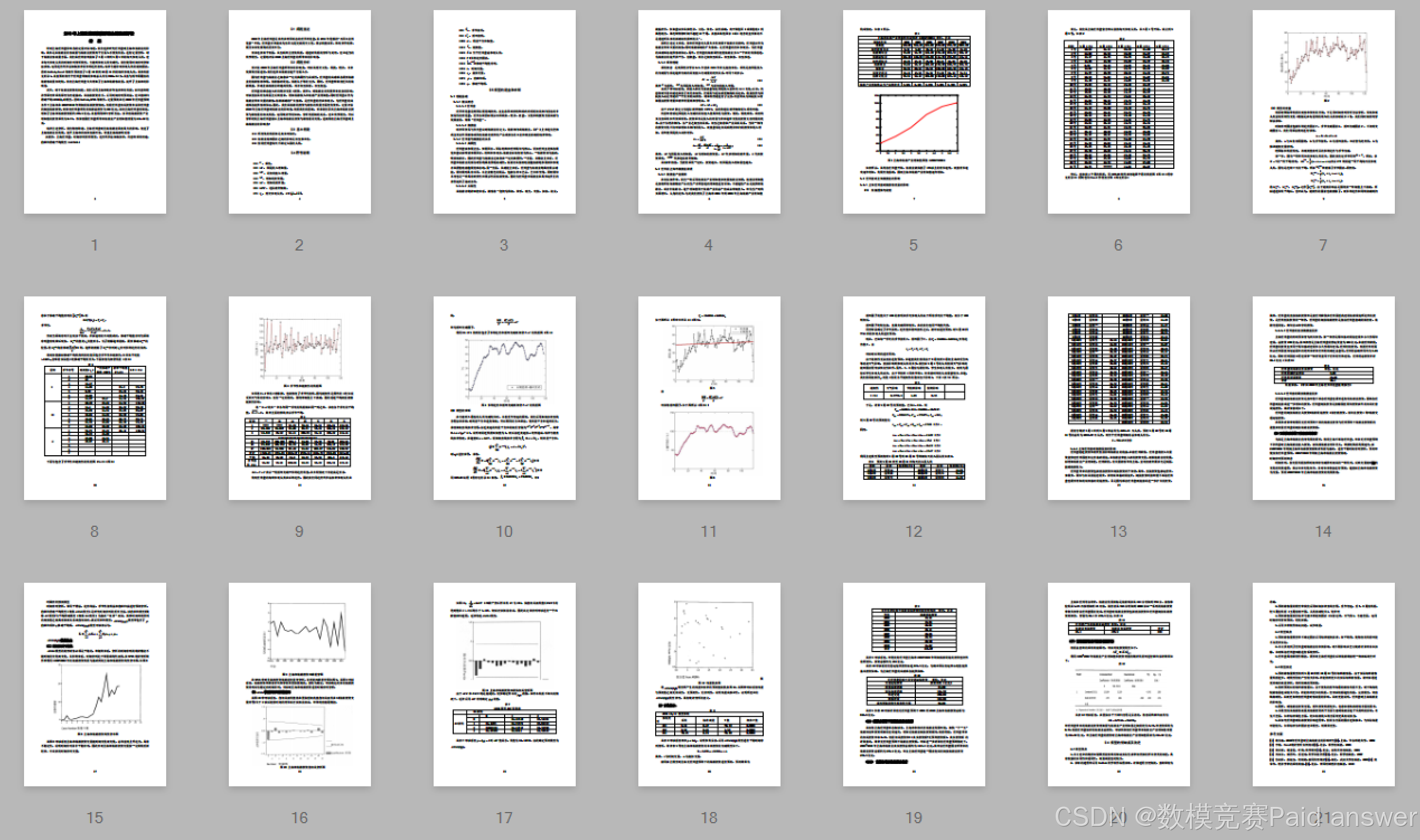Click page number label 5

coord(913,245)
